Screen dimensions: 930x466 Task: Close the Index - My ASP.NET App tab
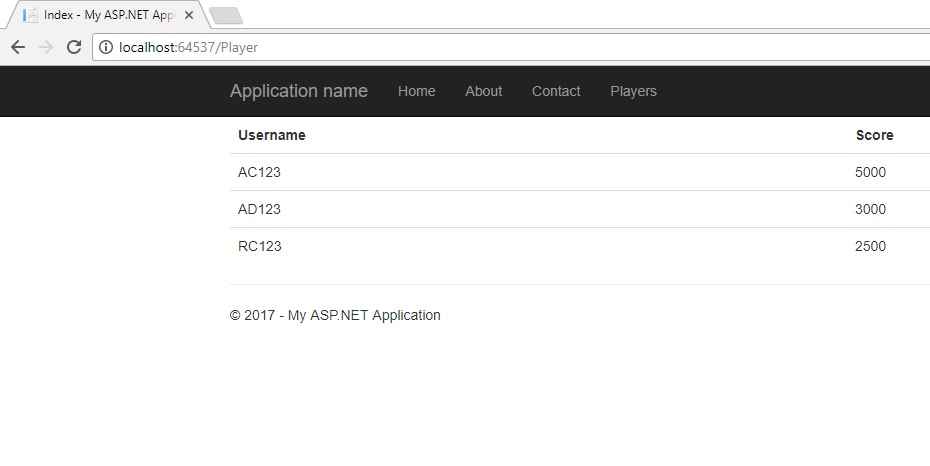[189, 15]
